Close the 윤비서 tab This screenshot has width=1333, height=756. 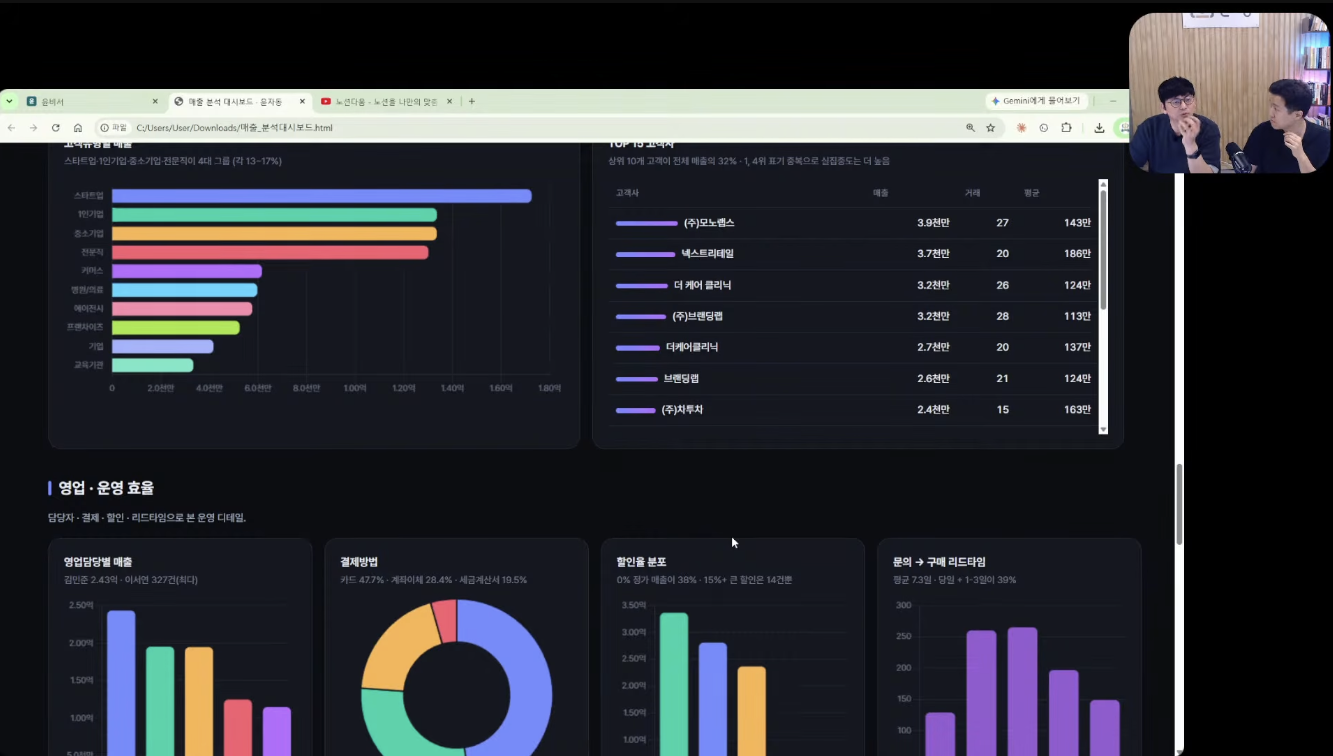[155, 101]
